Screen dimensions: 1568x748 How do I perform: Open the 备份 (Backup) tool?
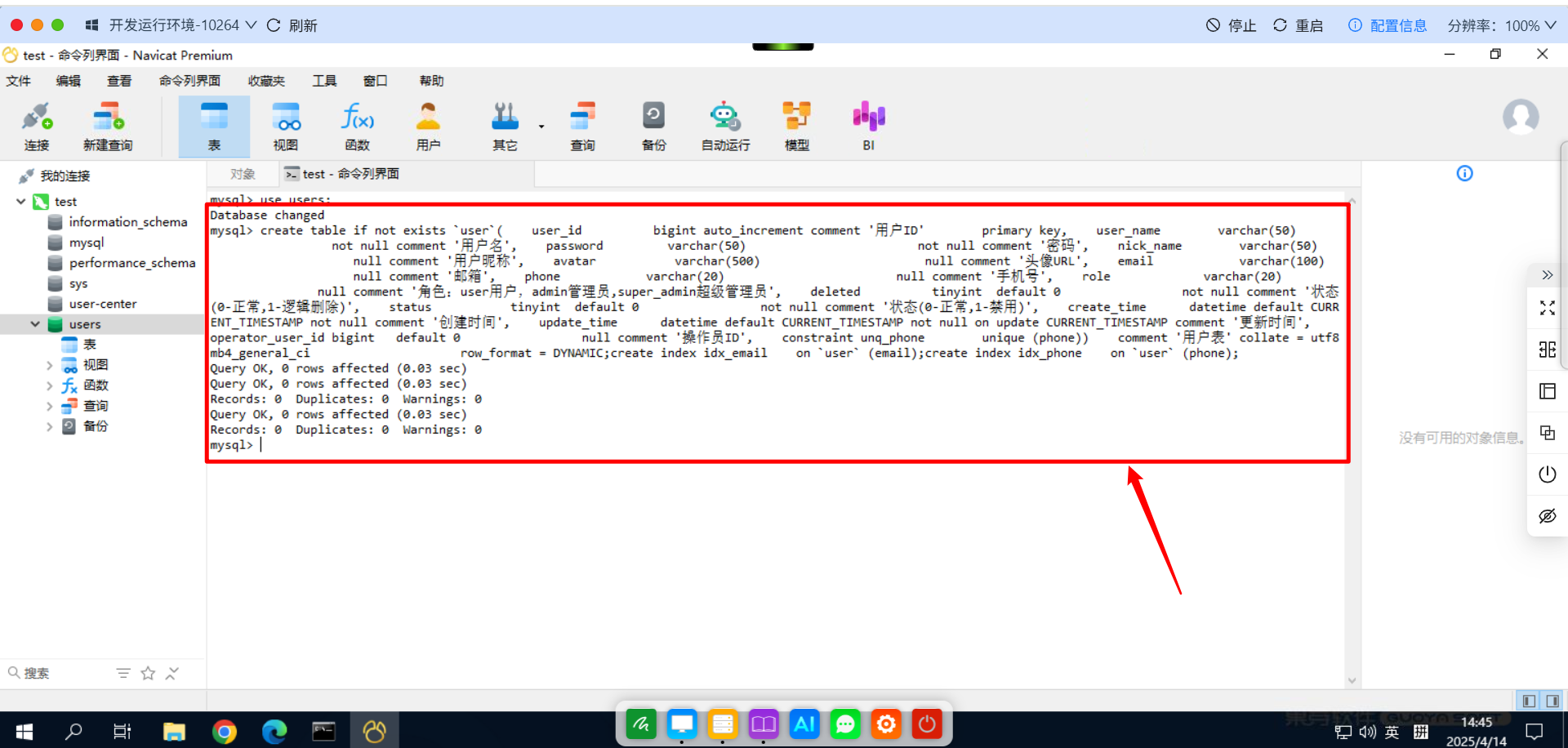pyautogui.click(x=653, y=124)
